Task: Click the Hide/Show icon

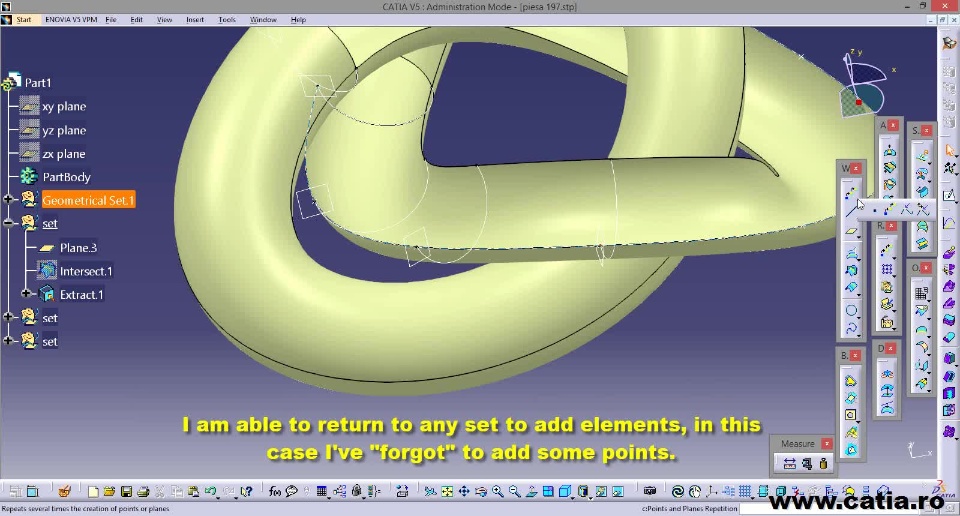Action: point(601,491)
